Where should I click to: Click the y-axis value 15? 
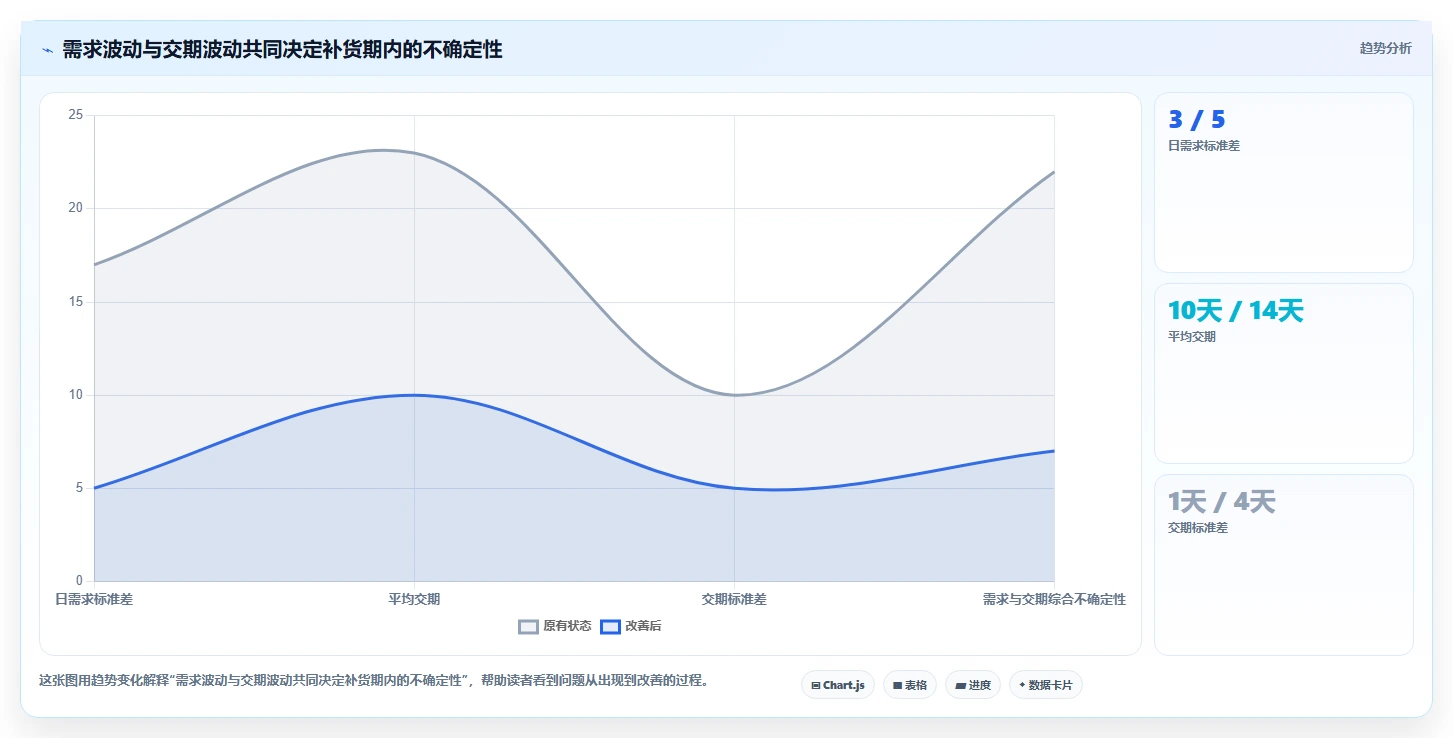(x=75, y=302)
